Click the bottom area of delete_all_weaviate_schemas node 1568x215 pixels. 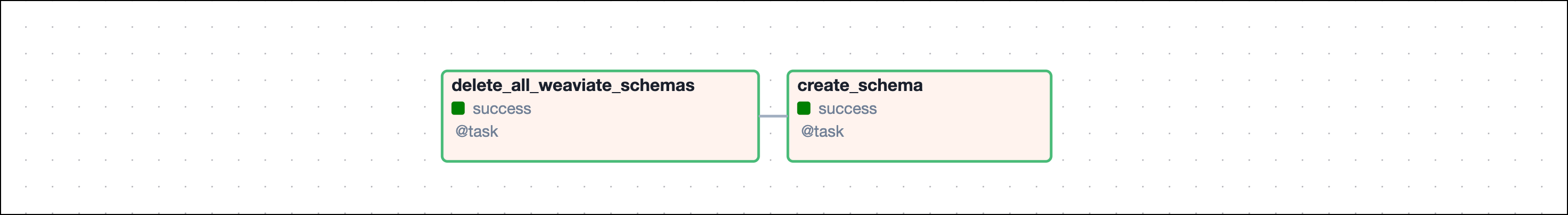point(599,151)
